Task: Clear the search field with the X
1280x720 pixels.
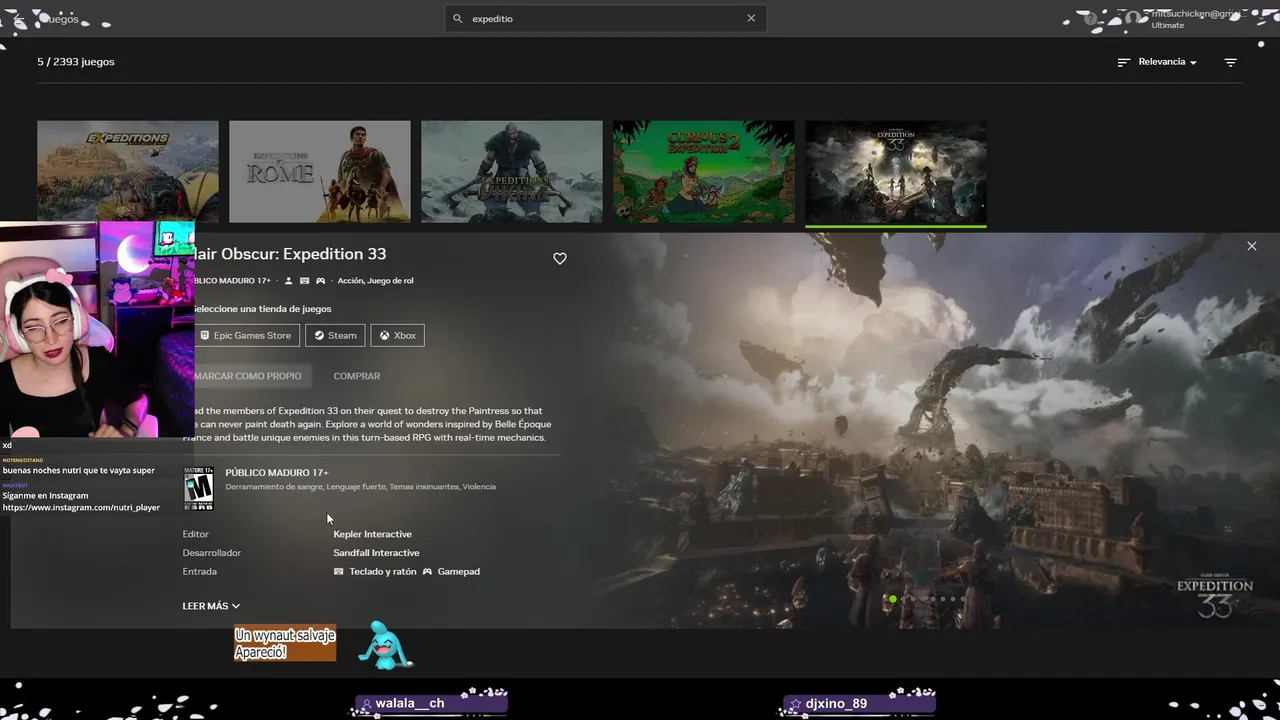Action: 751,18
